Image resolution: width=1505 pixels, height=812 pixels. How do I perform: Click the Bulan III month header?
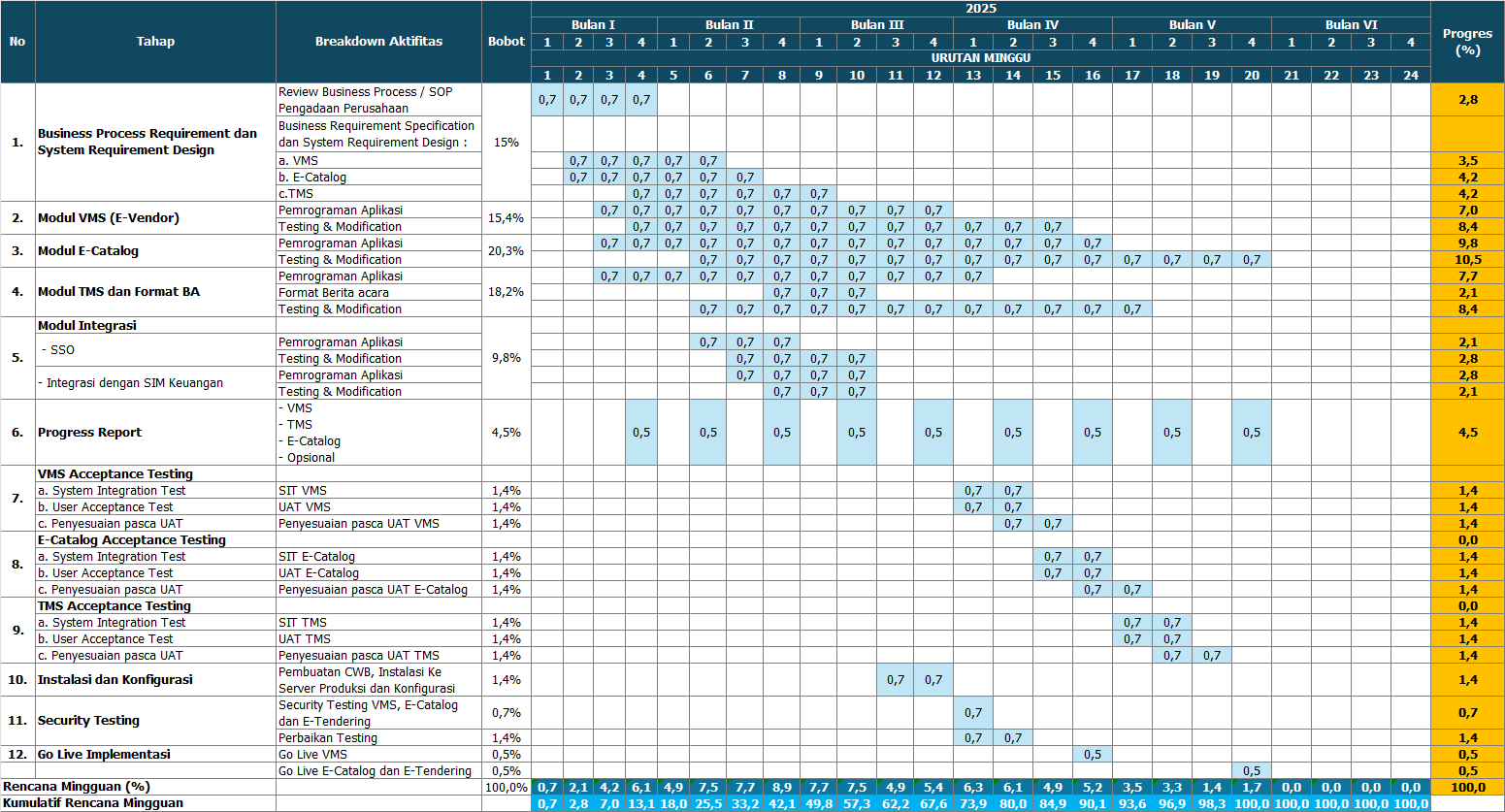tap(876, 25)
